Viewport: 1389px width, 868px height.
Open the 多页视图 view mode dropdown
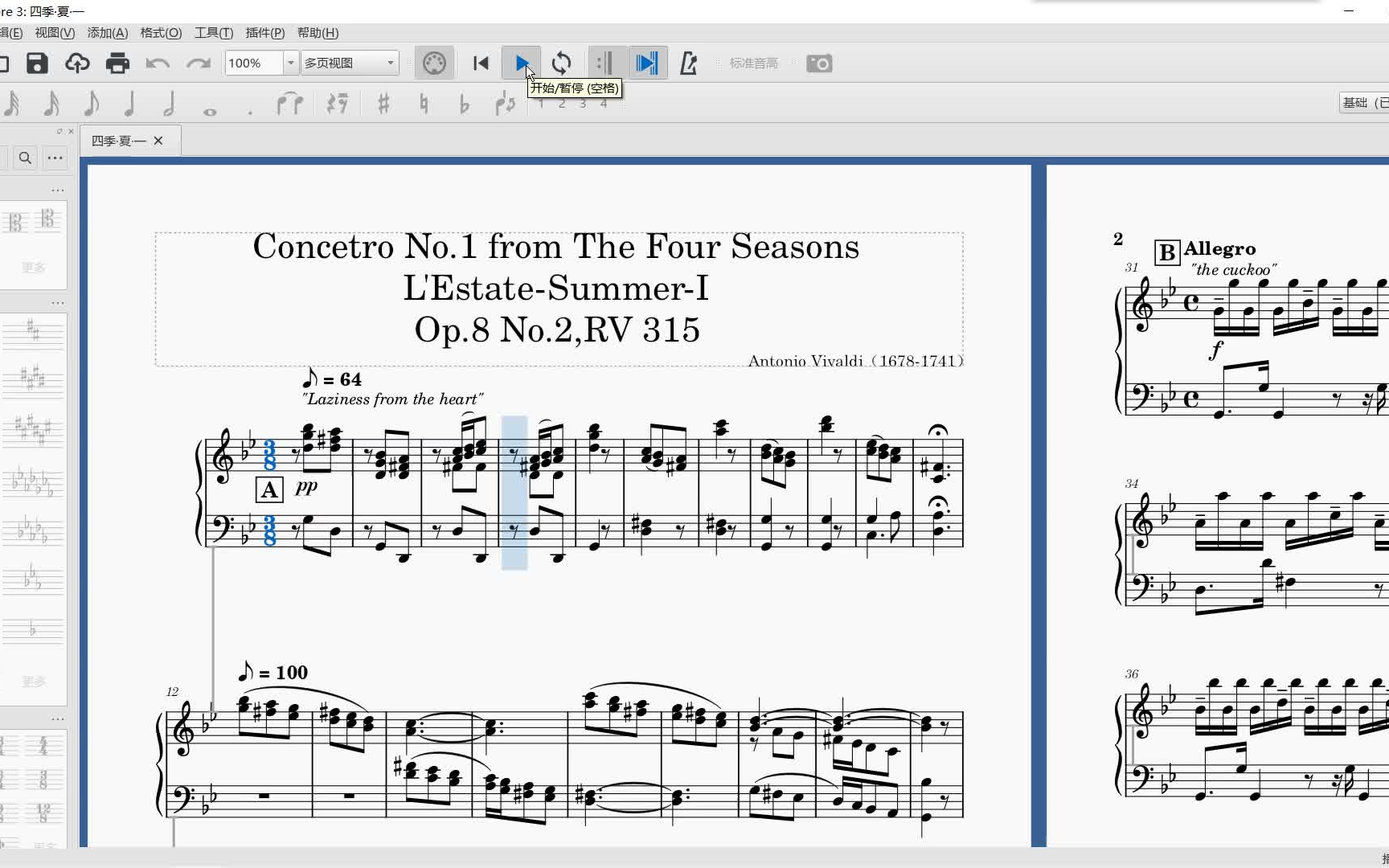(x=350, y=63)
